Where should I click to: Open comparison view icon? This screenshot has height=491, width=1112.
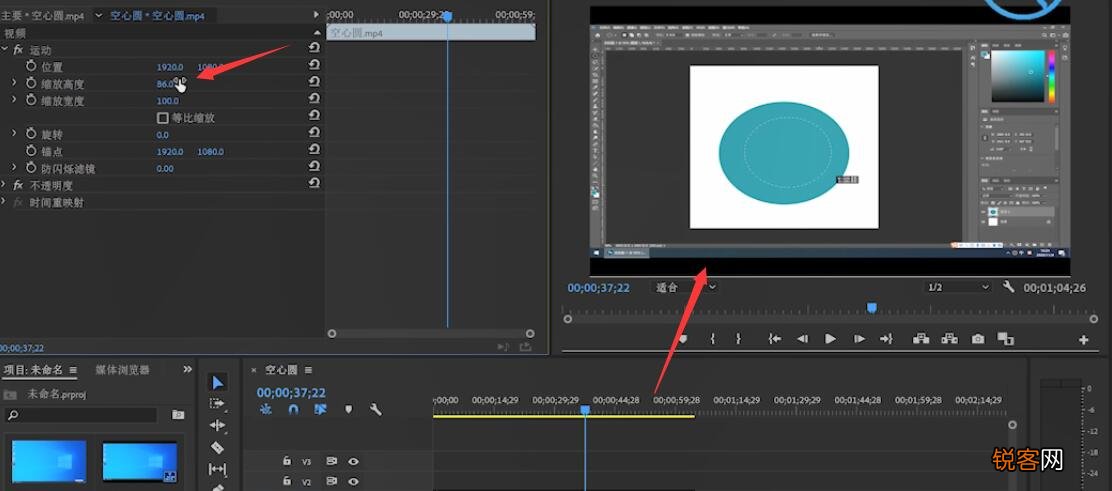pyautogui.click(x=1006, y=339)
